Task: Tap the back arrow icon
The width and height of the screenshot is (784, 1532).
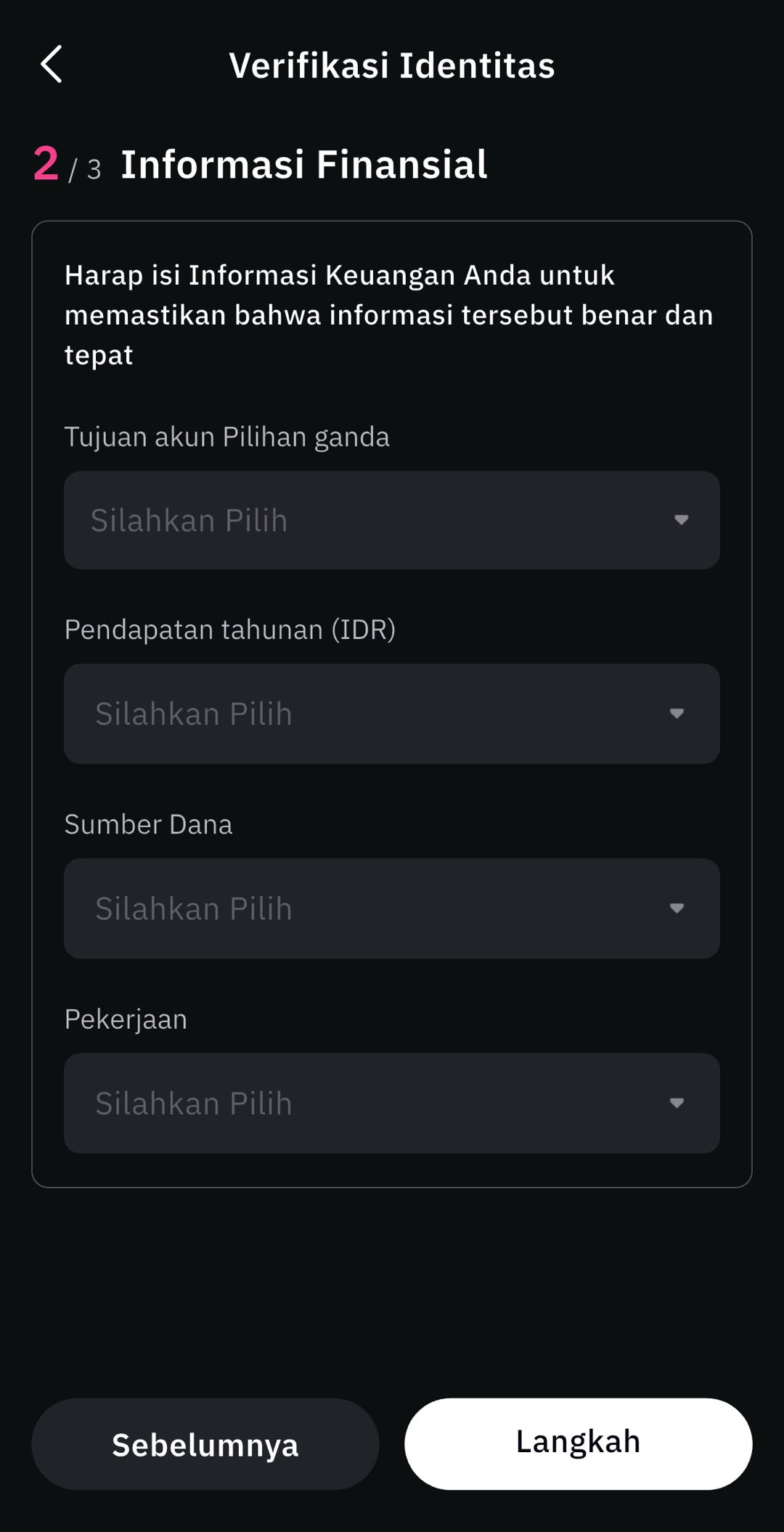Action: [x=52, y=65]
